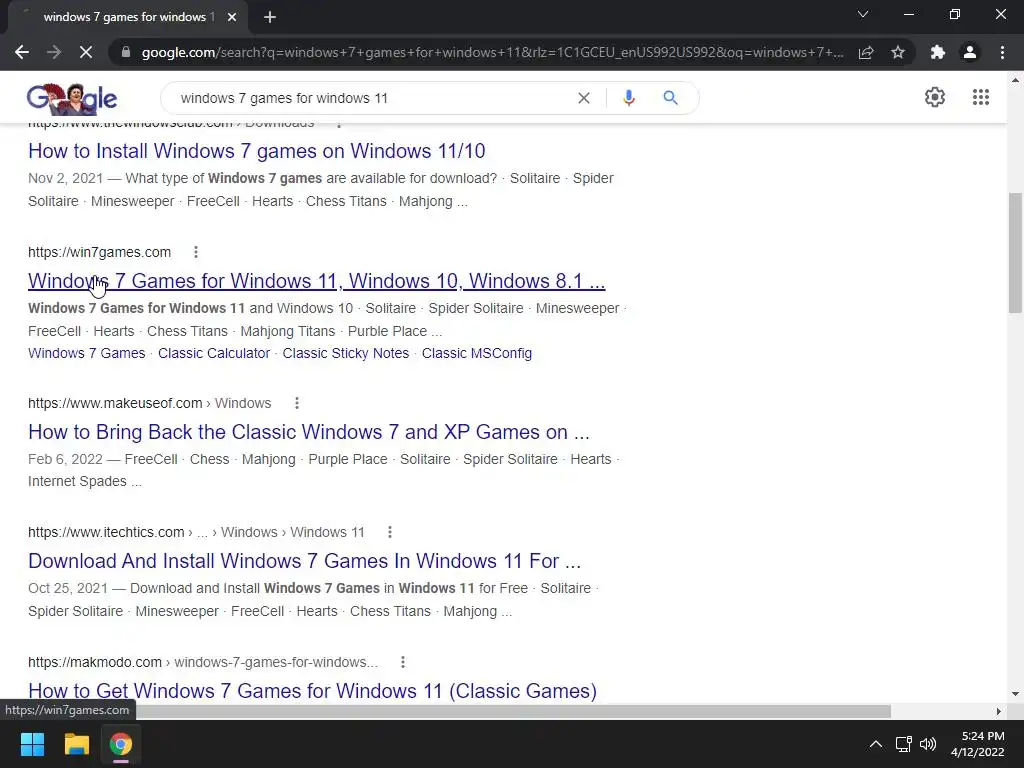Image resolution: width=1024 pixels, height=768 pixels.
Task: Follow the Classic Calculator sitelink
Action: (214, 353)
